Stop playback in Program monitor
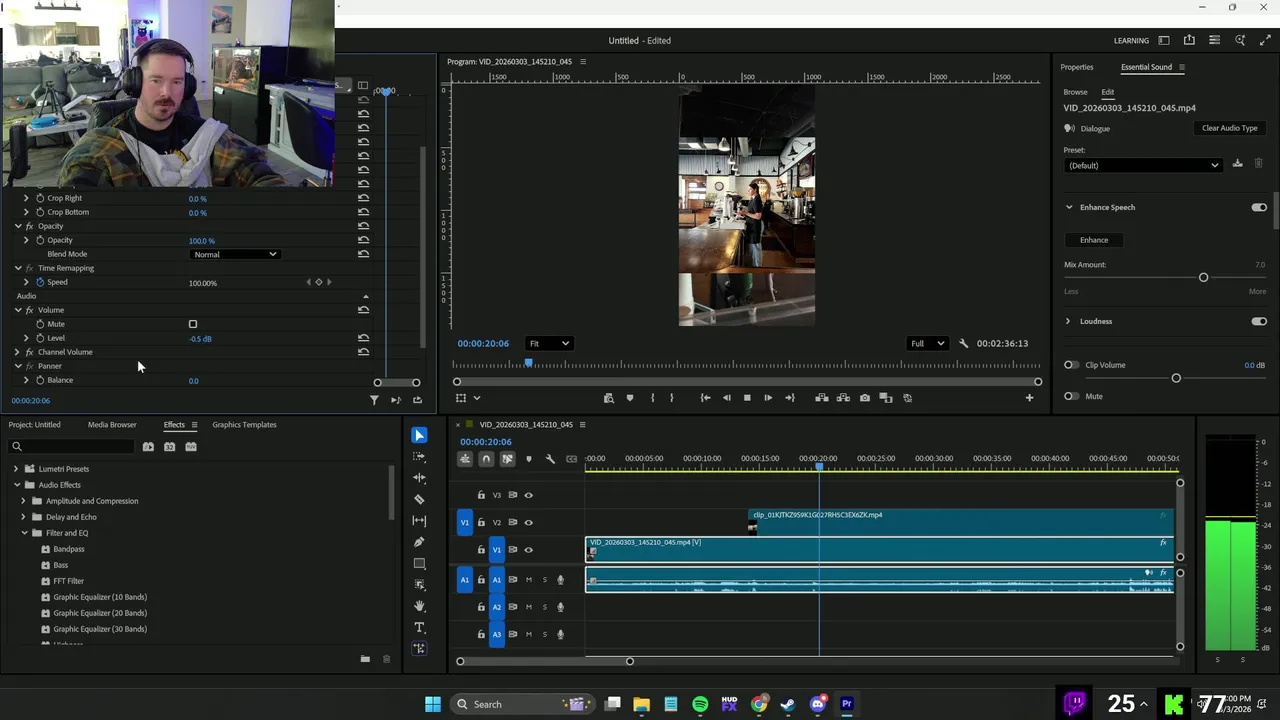Screen dimensions: 1280x720 point(747,398)
